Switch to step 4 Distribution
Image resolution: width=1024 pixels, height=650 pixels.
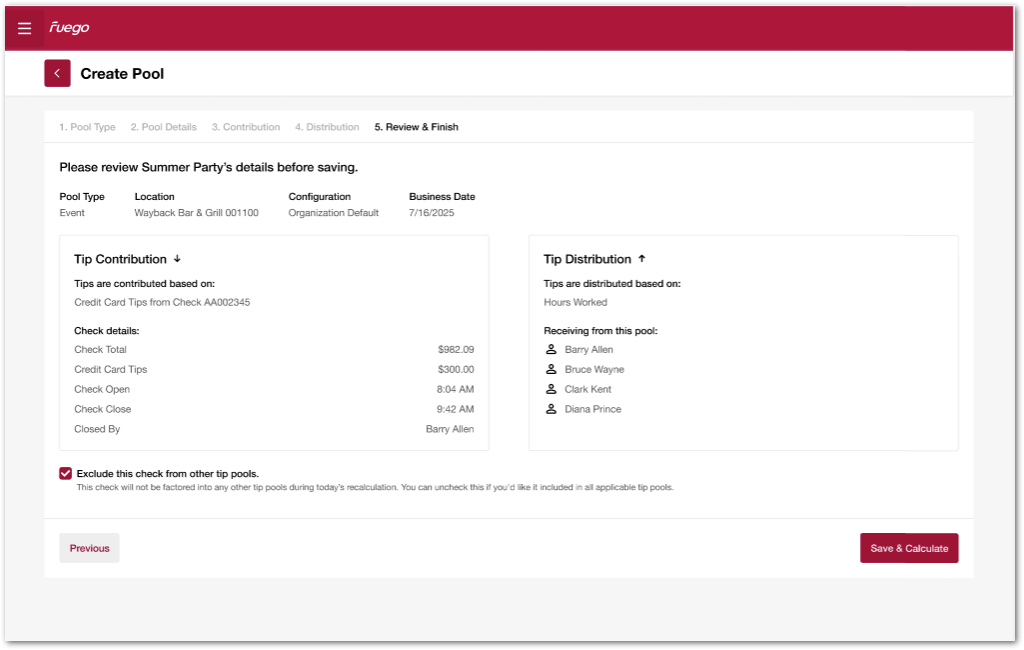tap(326, 127)
